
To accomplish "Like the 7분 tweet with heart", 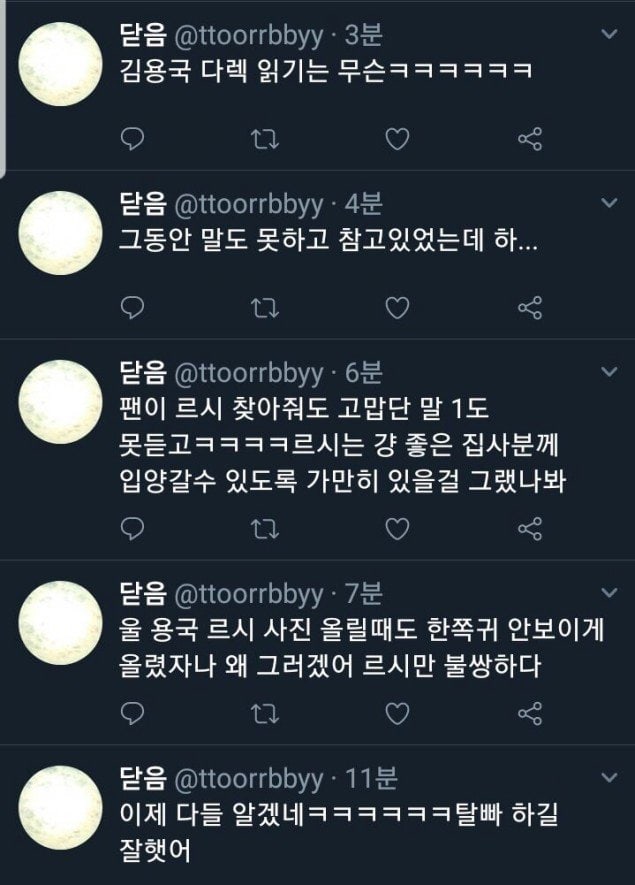I will click(x=397, y=713).
